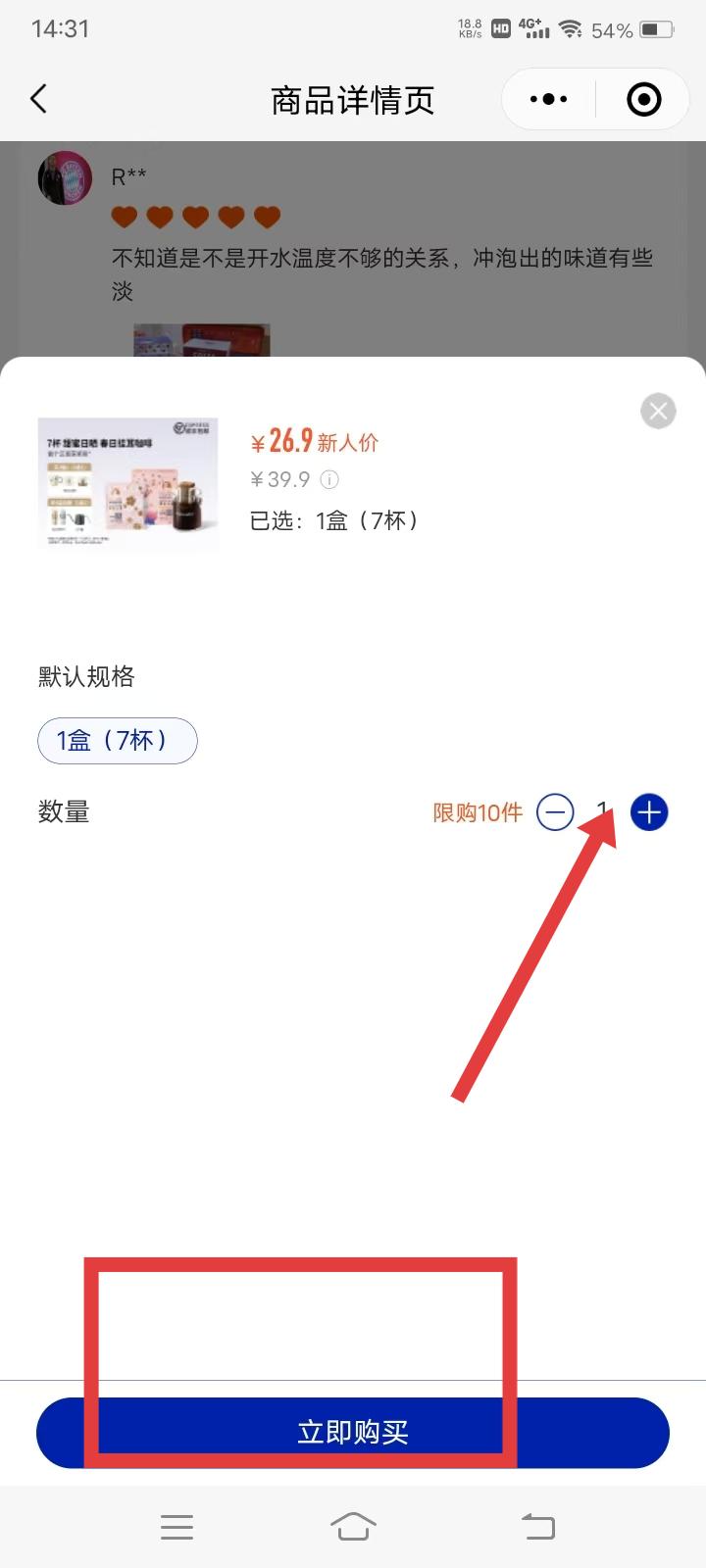Close the spec selection popup
This screenshot has width=706, height=1568.
[x=658, y=411]
